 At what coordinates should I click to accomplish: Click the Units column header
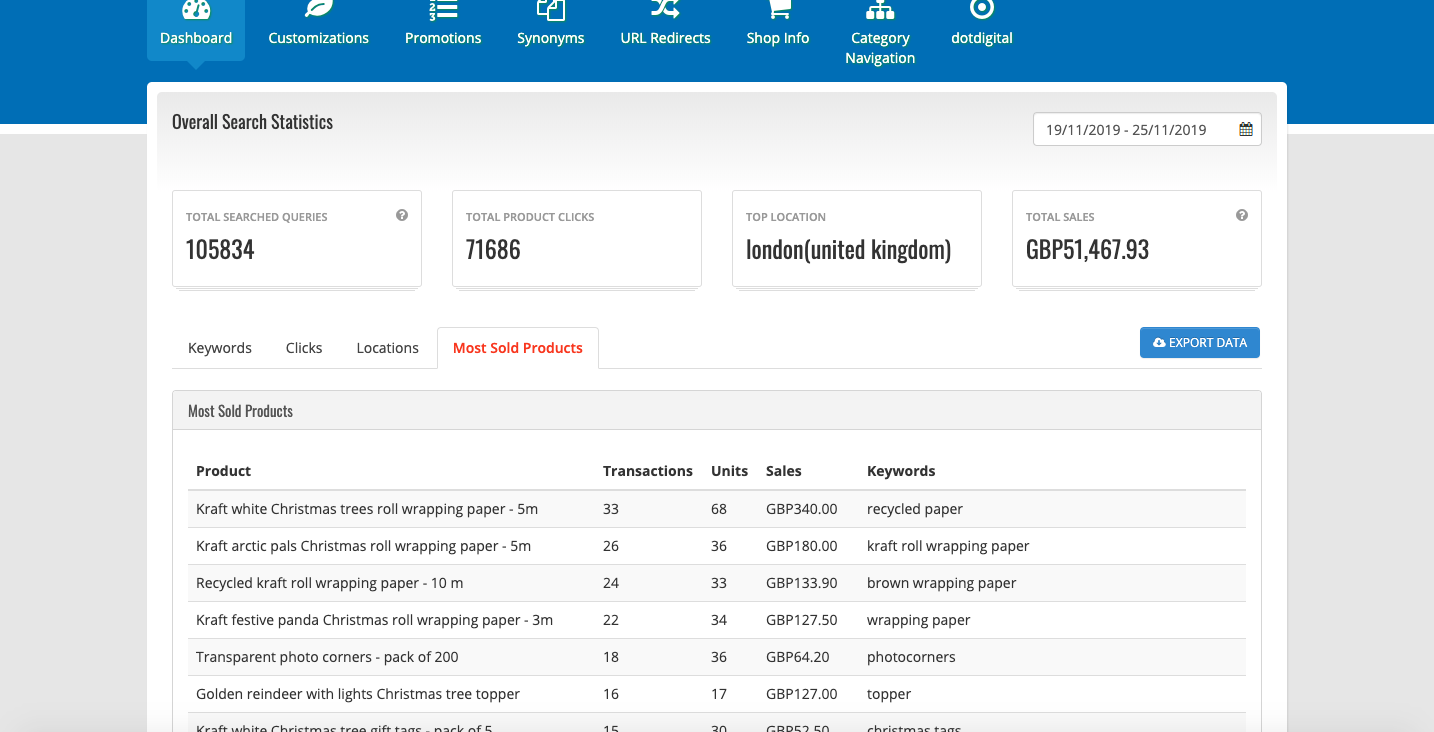(x=729, y=471)
